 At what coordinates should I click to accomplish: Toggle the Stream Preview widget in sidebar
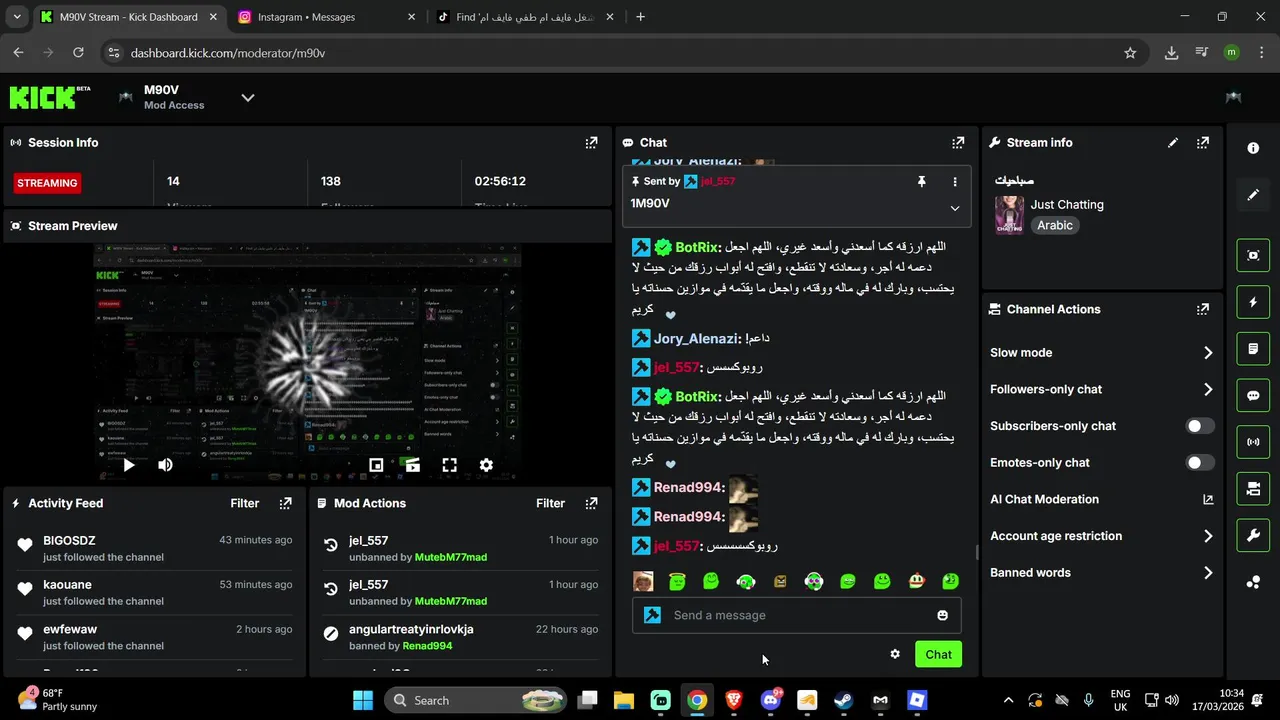pyautogui.click(x=1253, y=255)
